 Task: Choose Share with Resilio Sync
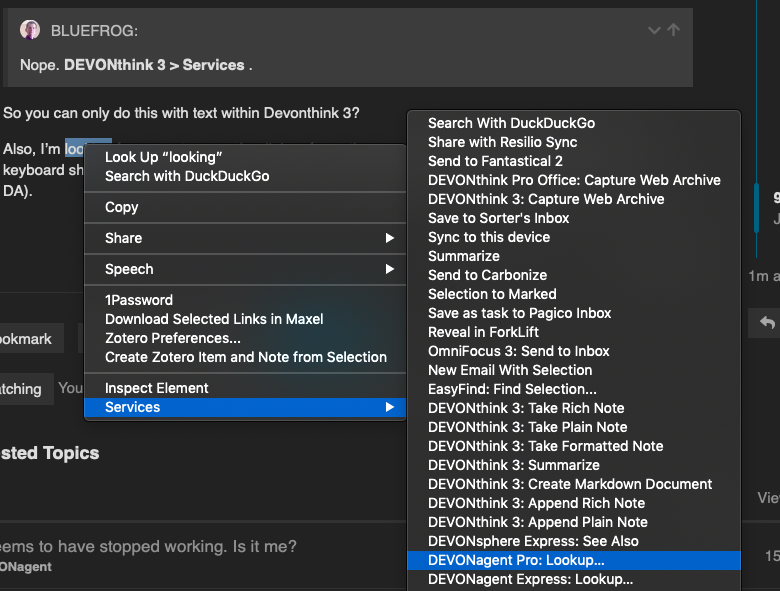[574, 142]
